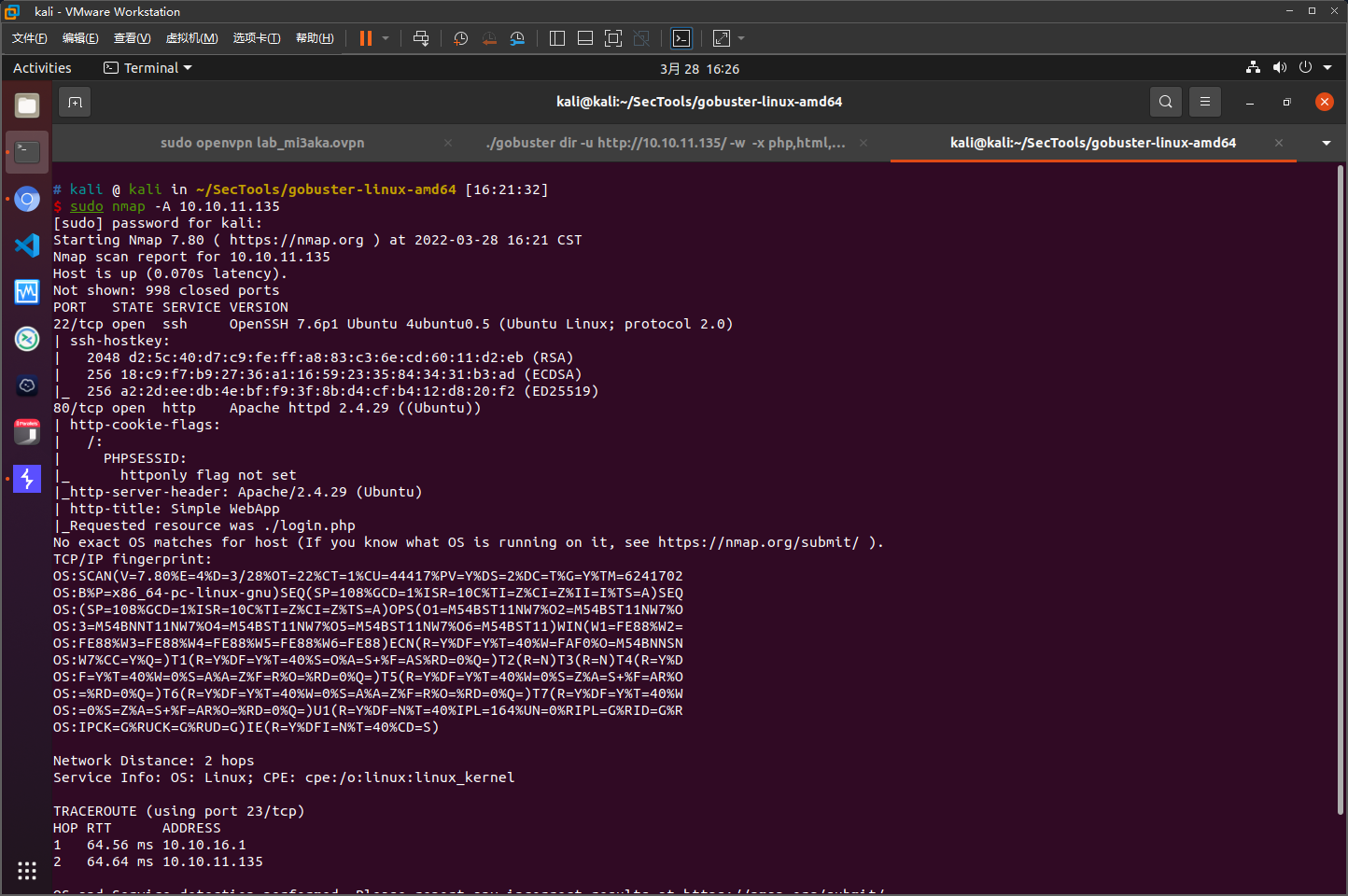Viewport: 1348px width, 896px height.
Task: Open the red-banner dock app icon
Action: pos(27,432)
